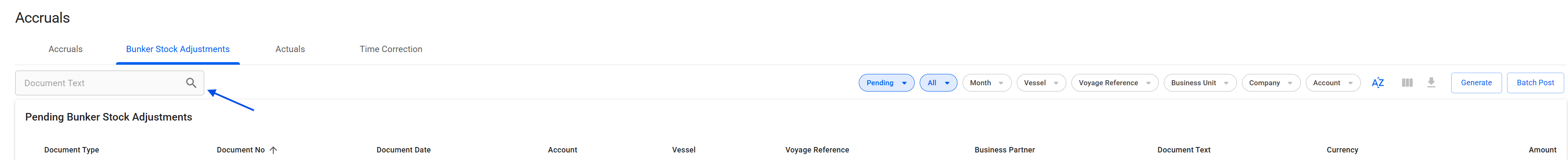
Task: Open the All filter dropdown
Action: click(x=938, y=83)
